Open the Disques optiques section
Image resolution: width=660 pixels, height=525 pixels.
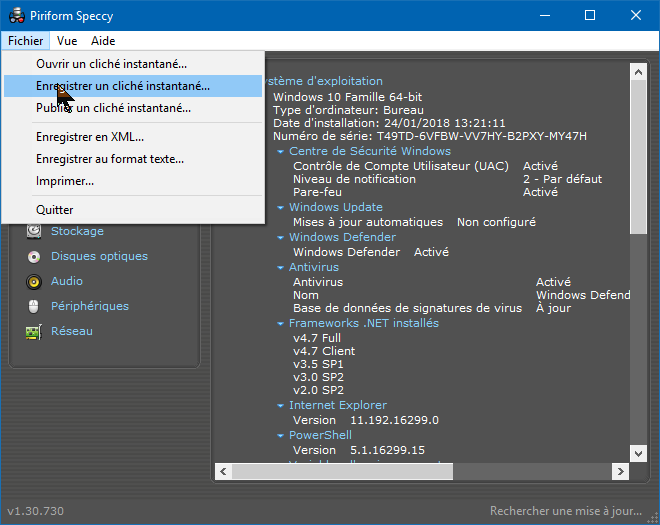(x=99, y=256)
